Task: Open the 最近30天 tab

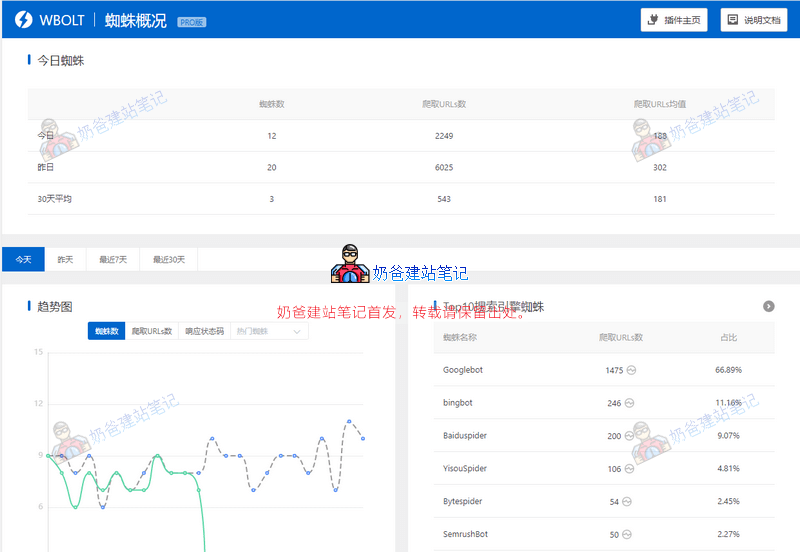Action: tap(169, 260)
